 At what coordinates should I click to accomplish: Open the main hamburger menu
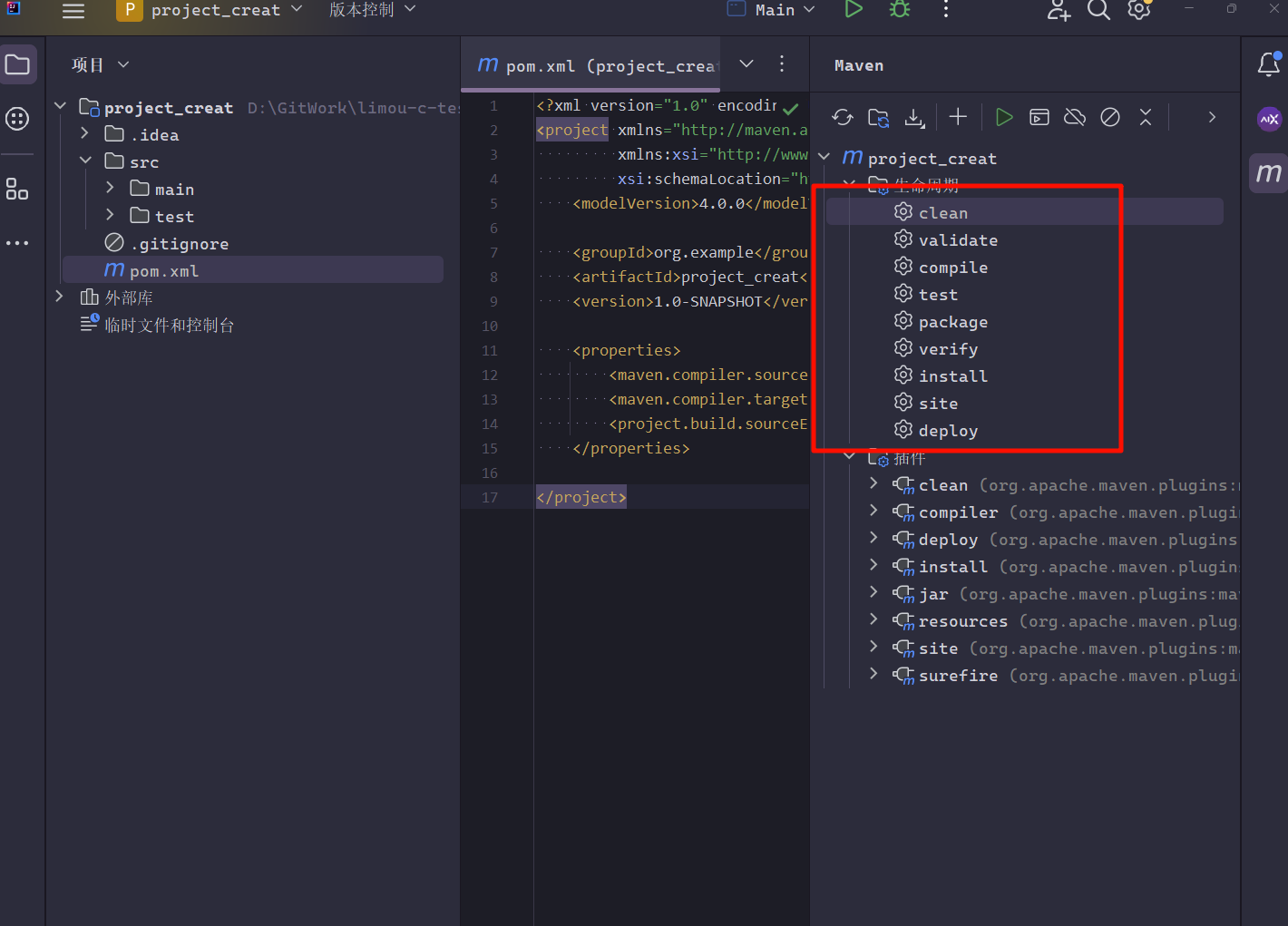[x=73, y=11]
